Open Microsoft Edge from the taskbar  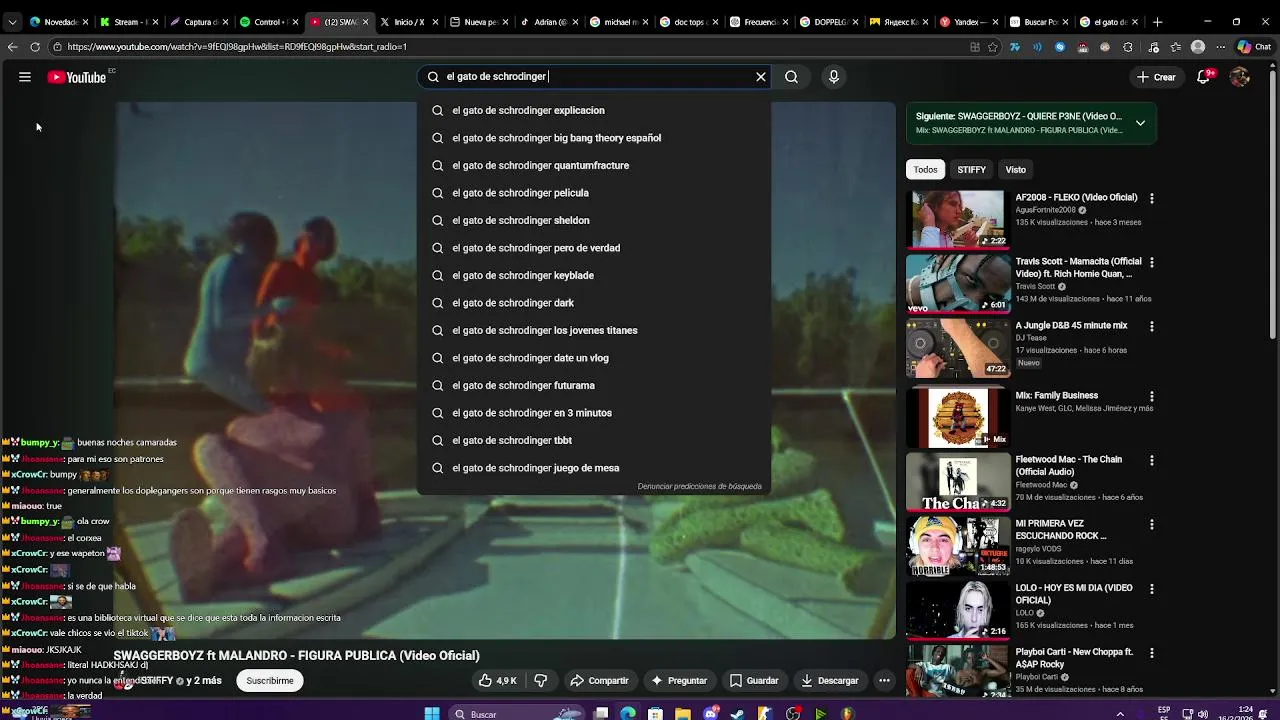pyautogui.click(x=627, y=714)
